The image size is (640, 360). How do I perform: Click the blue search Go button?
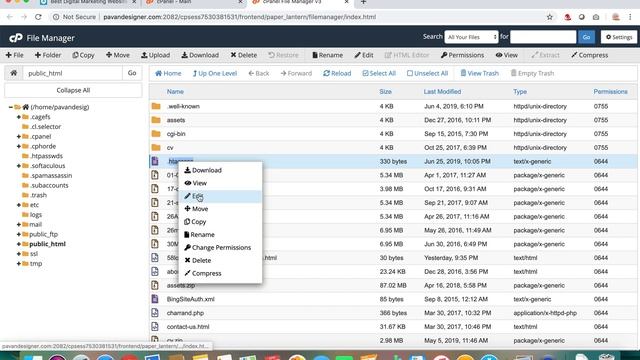click(x=586, y=37)
